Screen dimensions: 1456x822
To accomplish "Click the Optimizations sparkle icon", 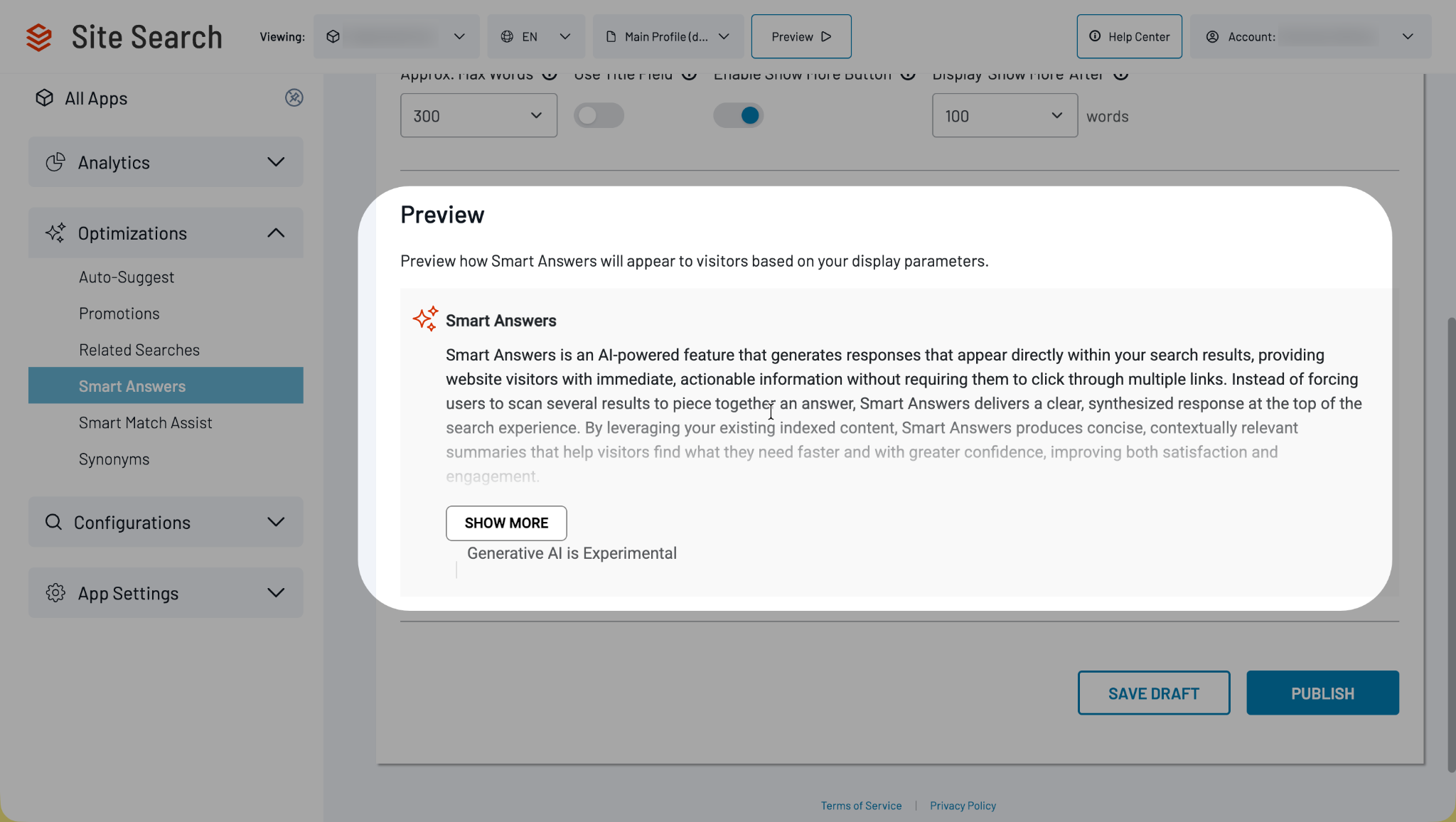I will pyautogui.click(x=55, y=233).
